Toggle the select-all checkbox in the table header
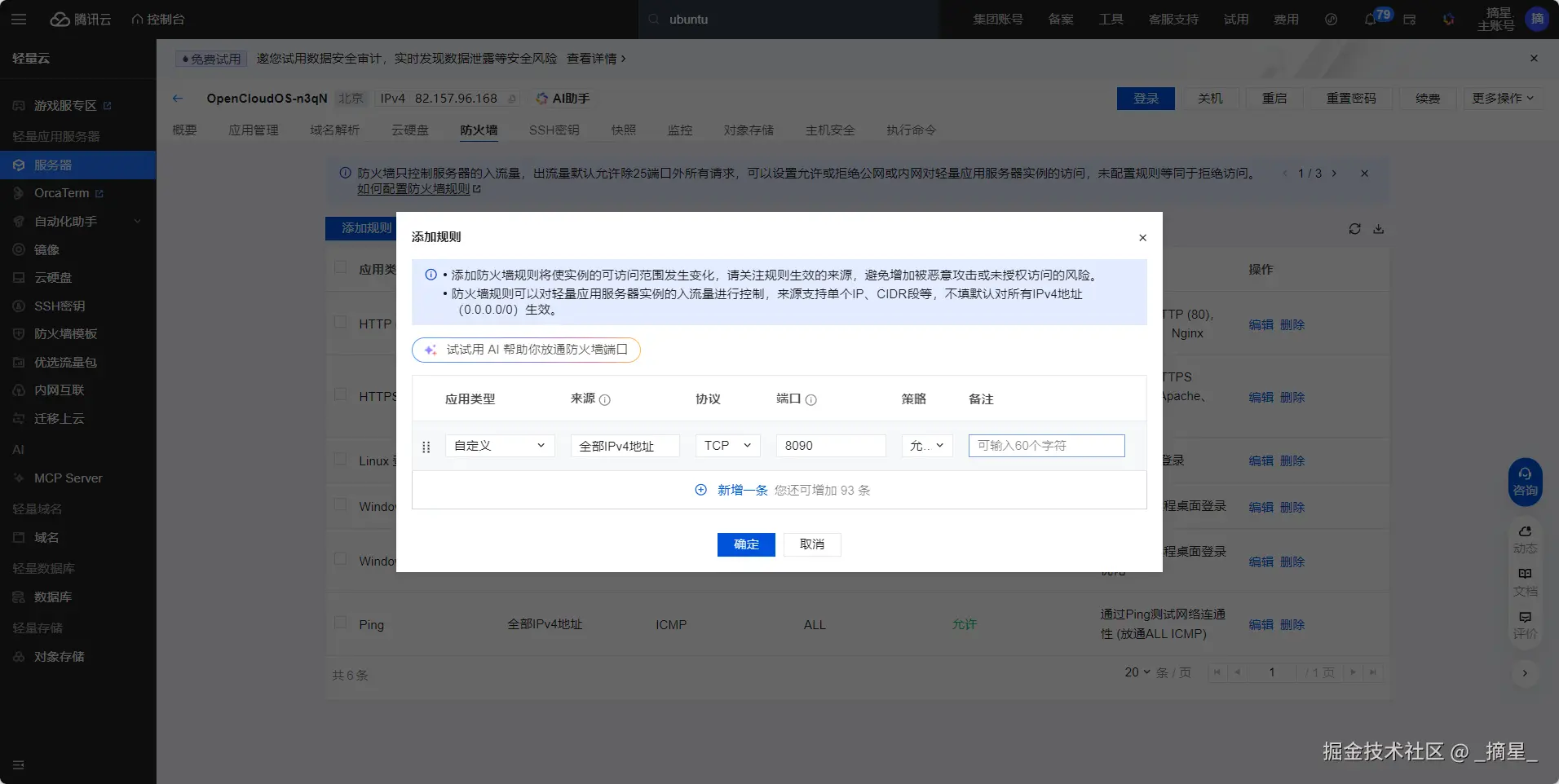This screenshot has width=1559, height=784. pyautogui.click(x=341, y=267)
